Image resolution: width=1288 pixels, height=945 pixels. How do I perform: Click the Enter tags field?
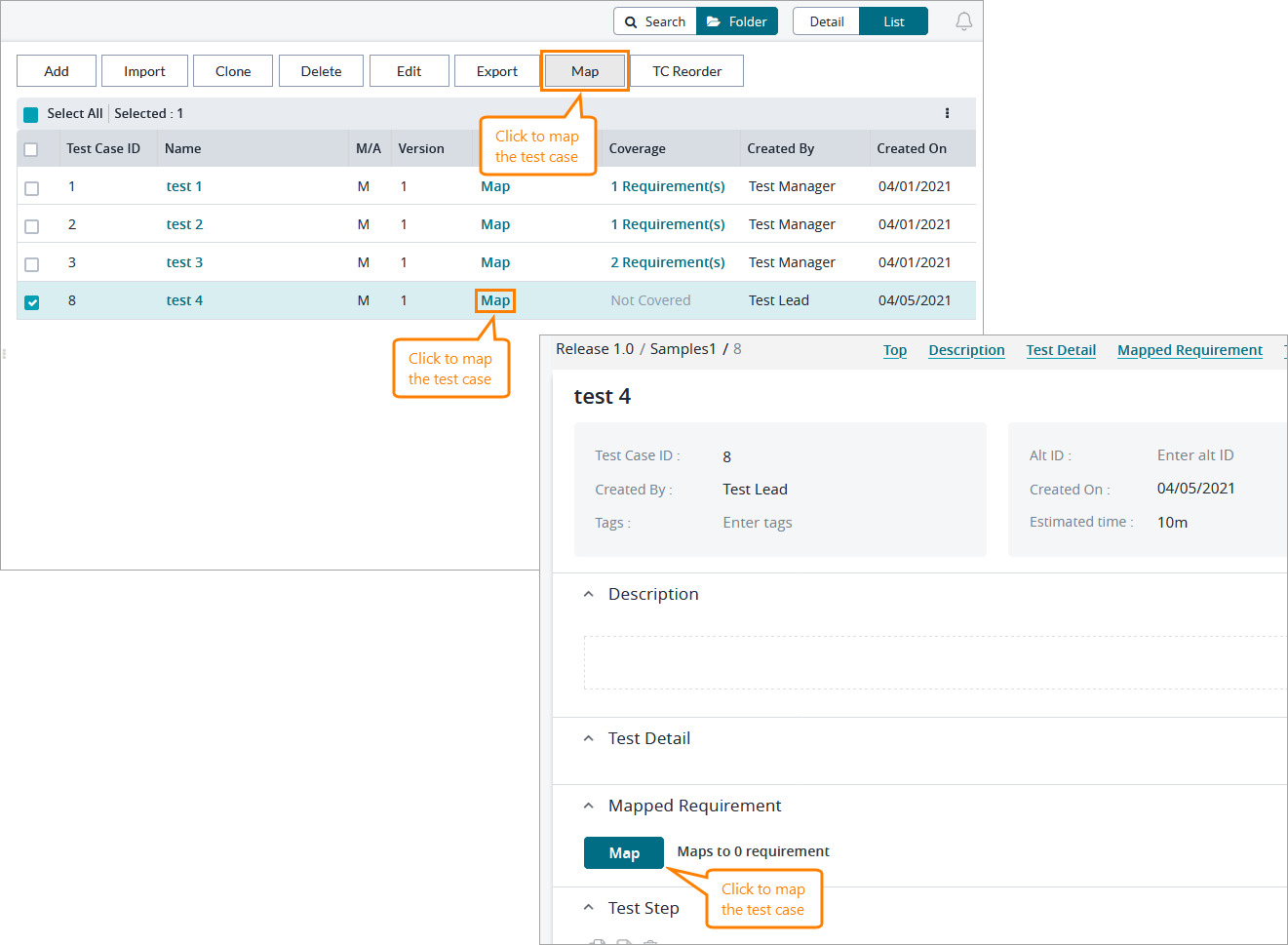[758, 523]
